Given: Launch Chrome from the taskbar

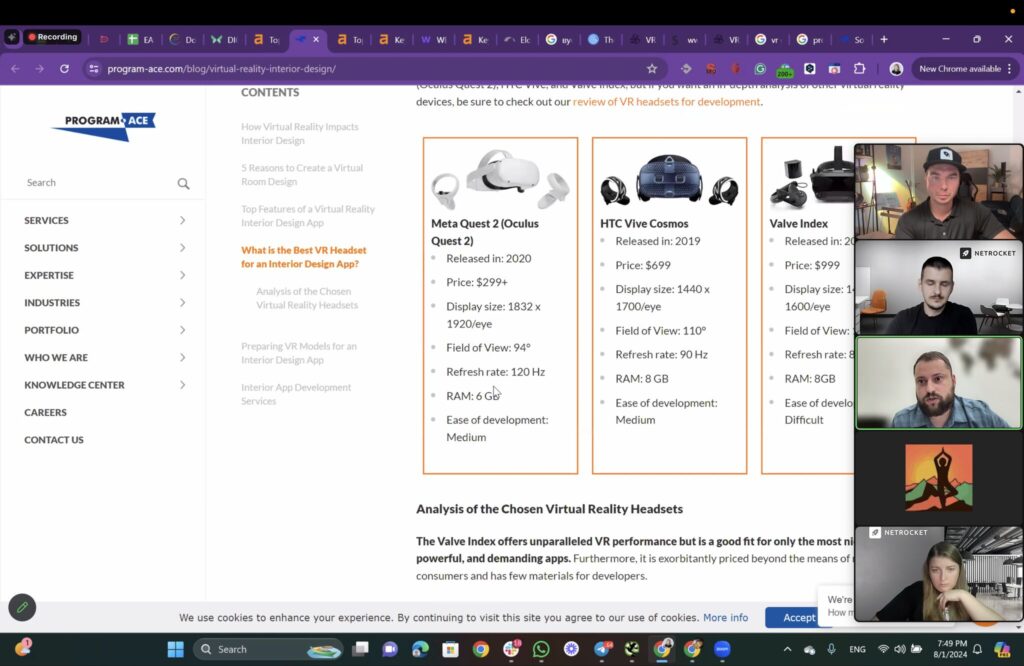Looking at the screenshot, I should pos(480,649).
